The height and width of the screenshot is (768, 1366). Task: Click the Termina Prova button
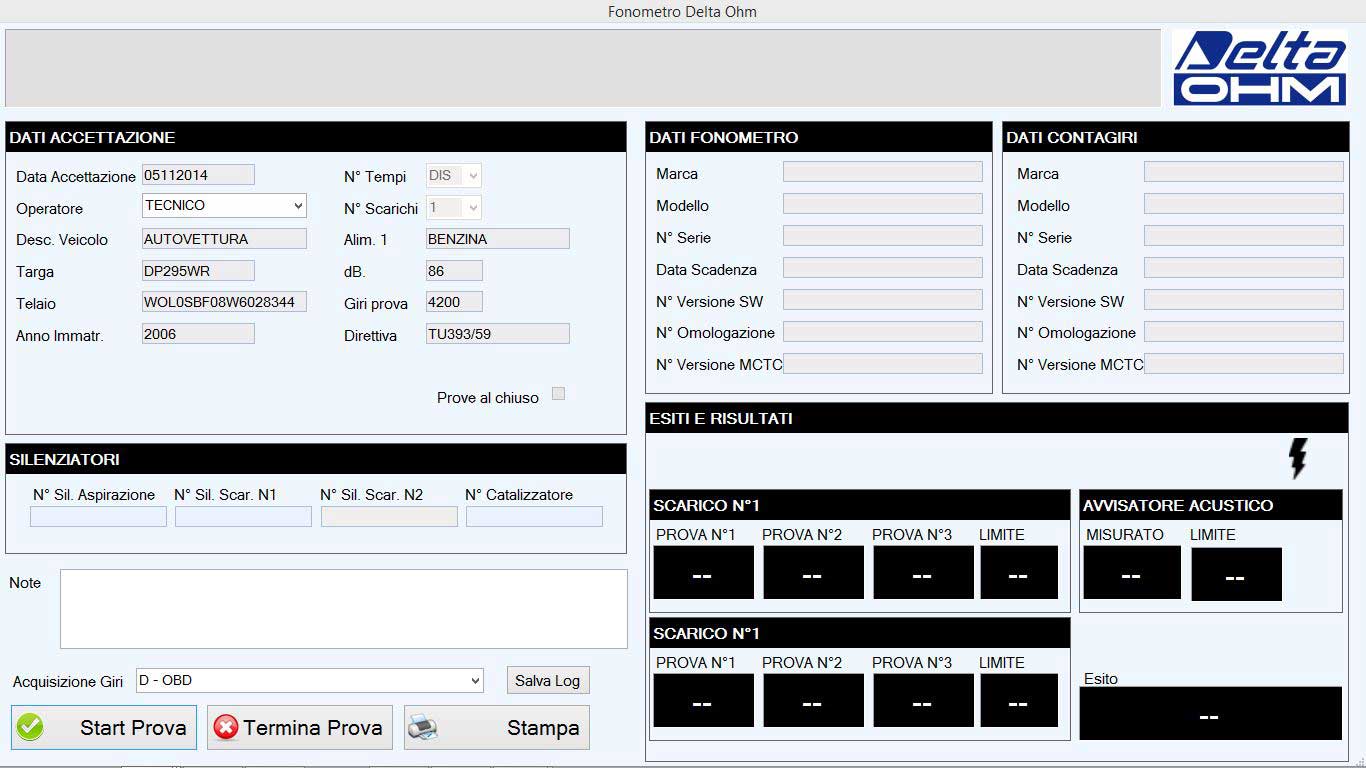coord(300,728)
